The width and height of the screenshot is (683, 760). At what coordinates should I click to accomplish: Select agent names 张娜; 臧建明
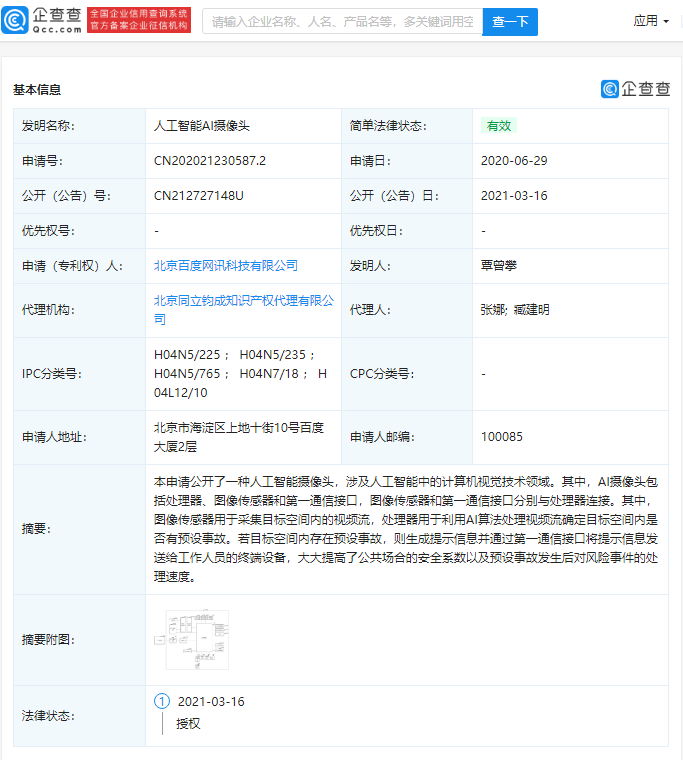tap(515, 310)
